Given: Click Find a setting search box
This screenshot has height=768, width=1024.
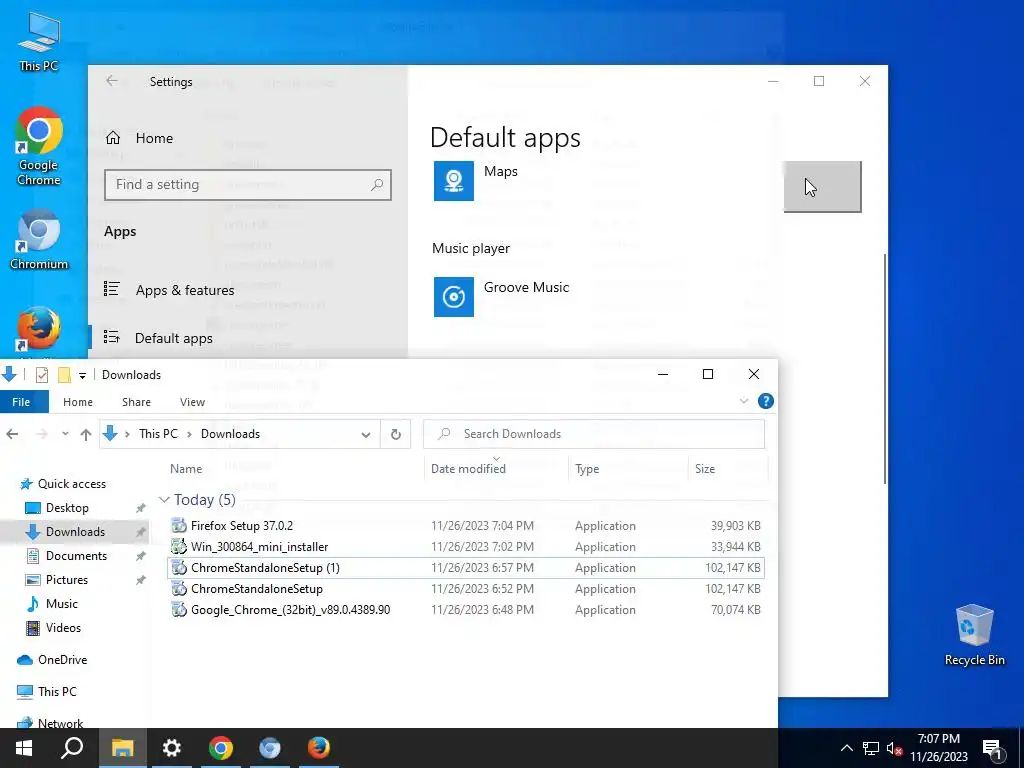Looking at the screenshot, I should click(x=248, y=185).
